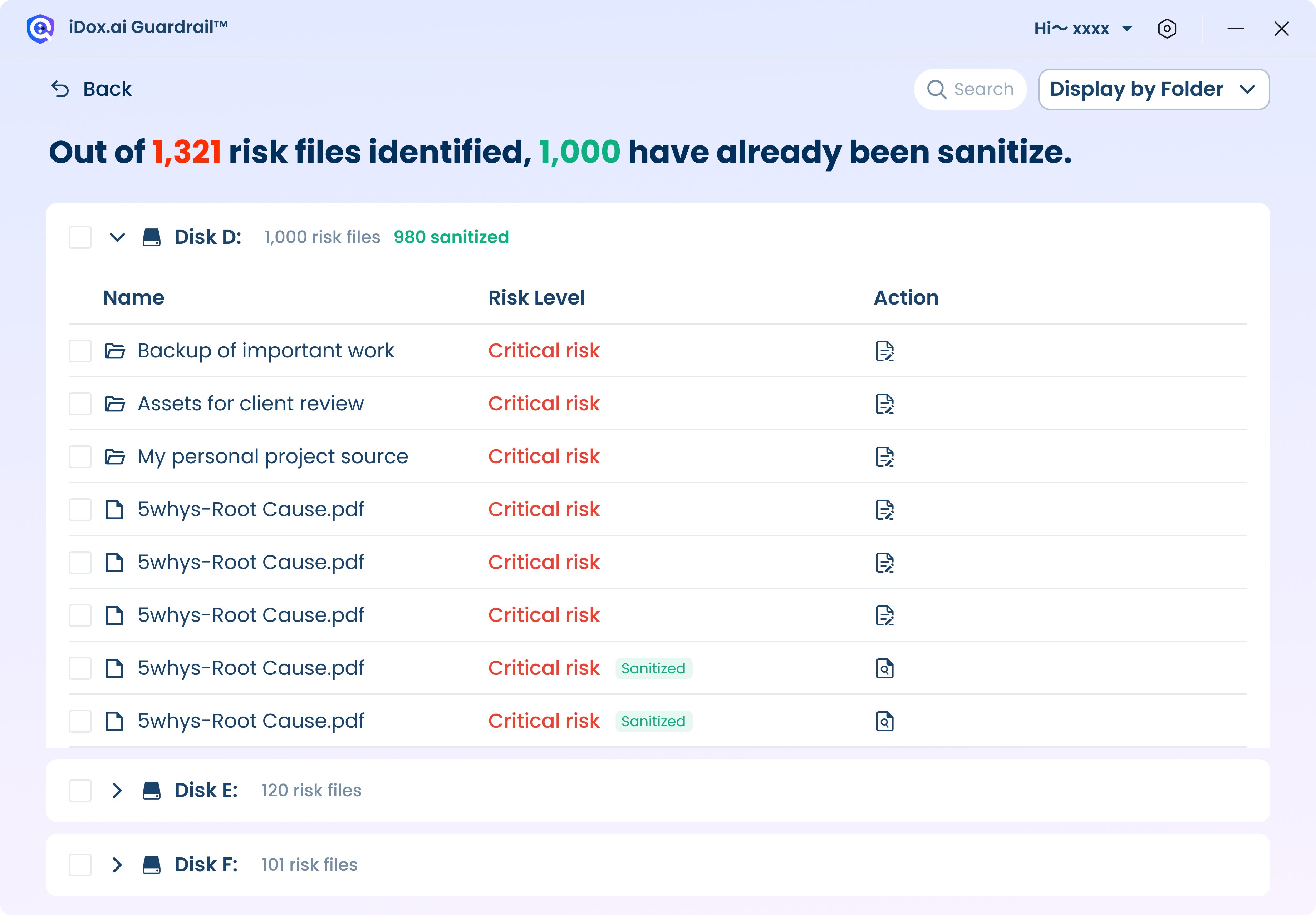Expand the Disk E section
The width and height of the screenshot is (1316, 915).
(x=117, y=790)
